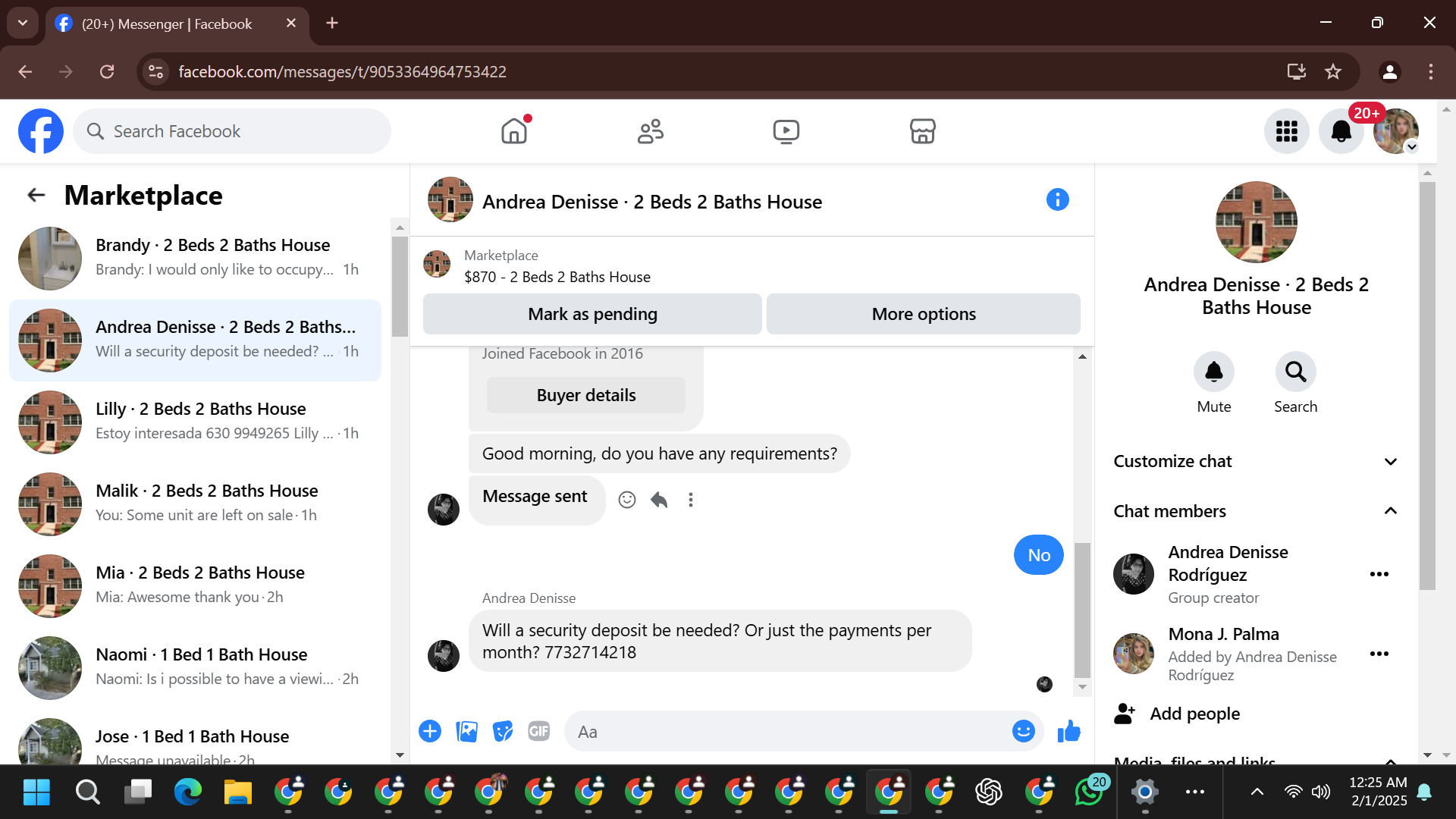Open the browser tab list dropdown

coord(23,23)
